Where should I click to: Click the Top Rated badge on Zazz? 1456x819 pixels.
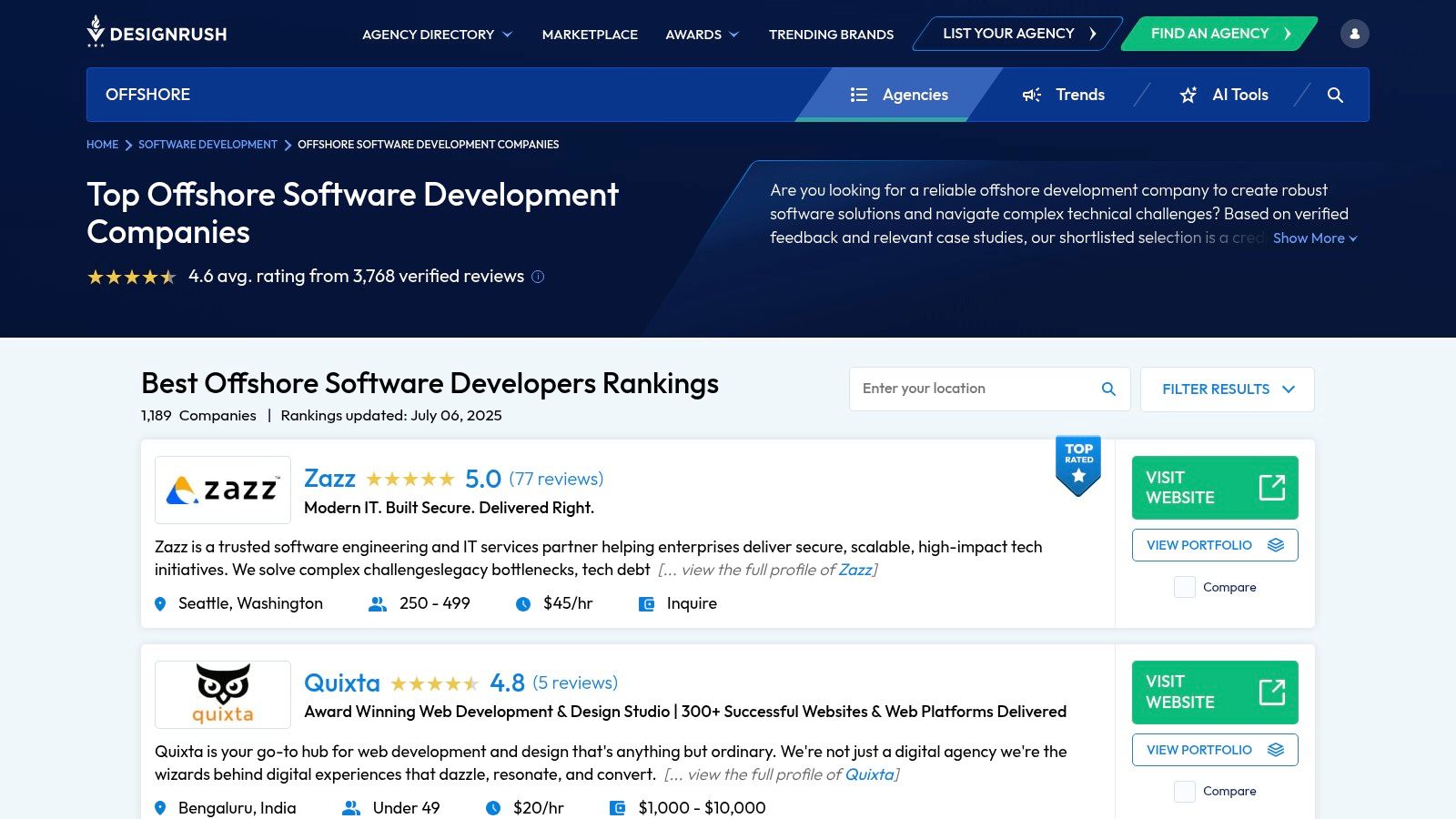(1078, 464)
